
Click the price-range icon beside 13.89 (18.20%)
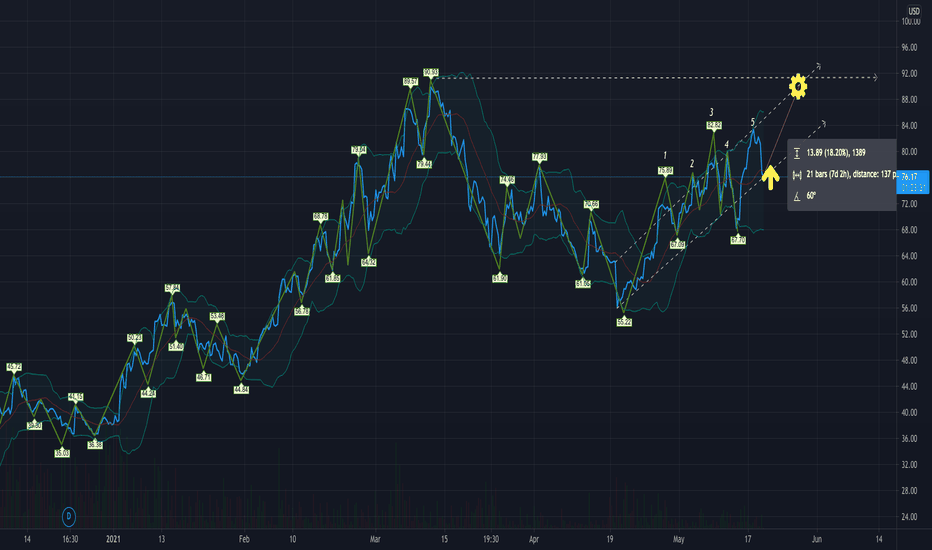pyautogui.click(x=797, y=153)
